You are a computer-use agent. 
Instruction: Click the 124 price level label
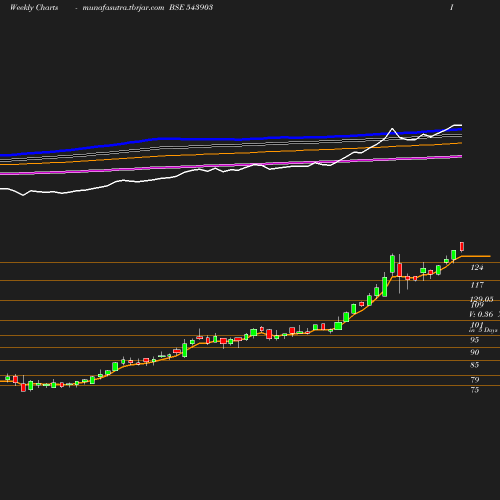click(x=477, y=267)
